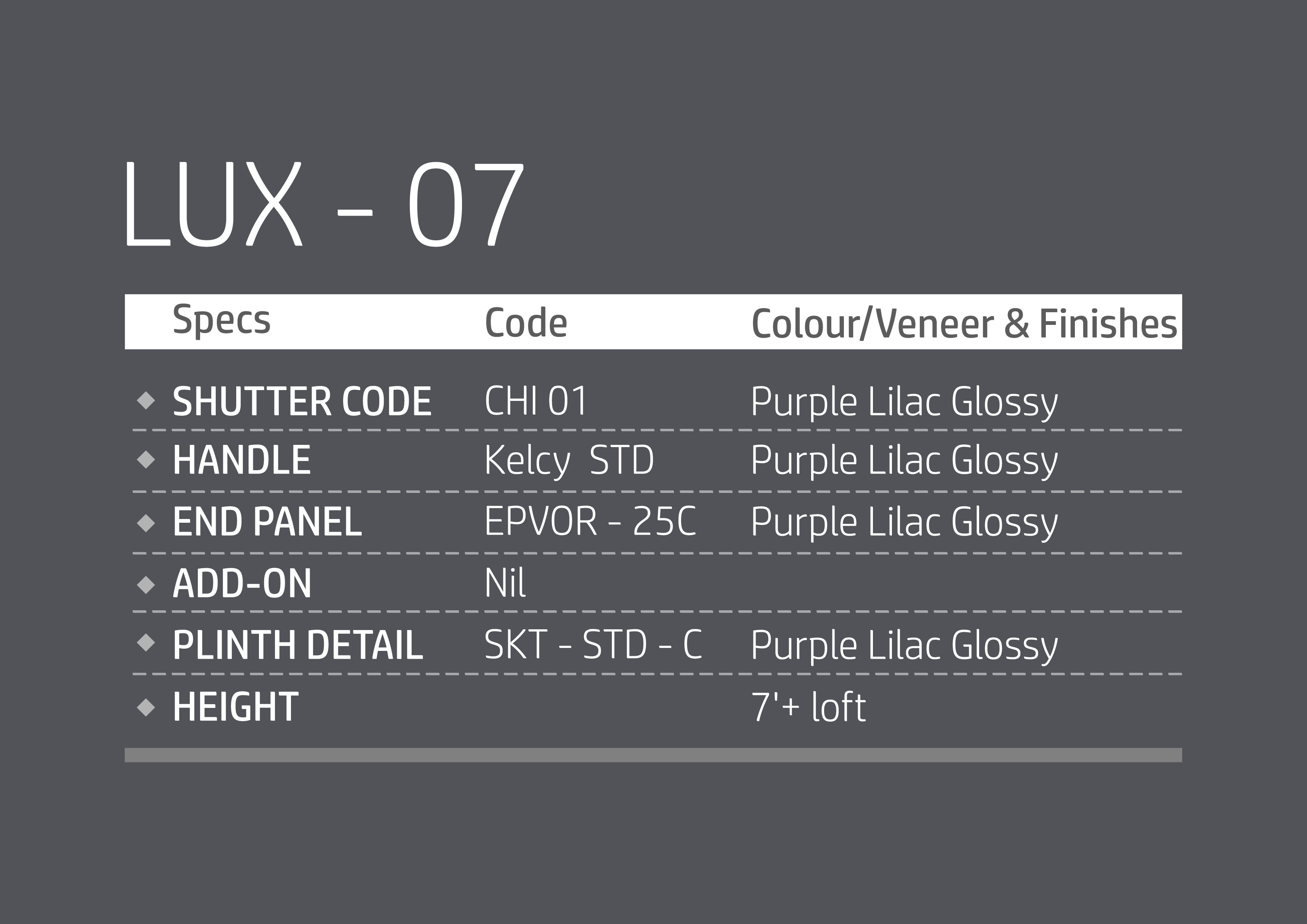This screenshot has height=924, width=1307.
Task: Click the Nil add-on value
Action: (x=505, y=583)
